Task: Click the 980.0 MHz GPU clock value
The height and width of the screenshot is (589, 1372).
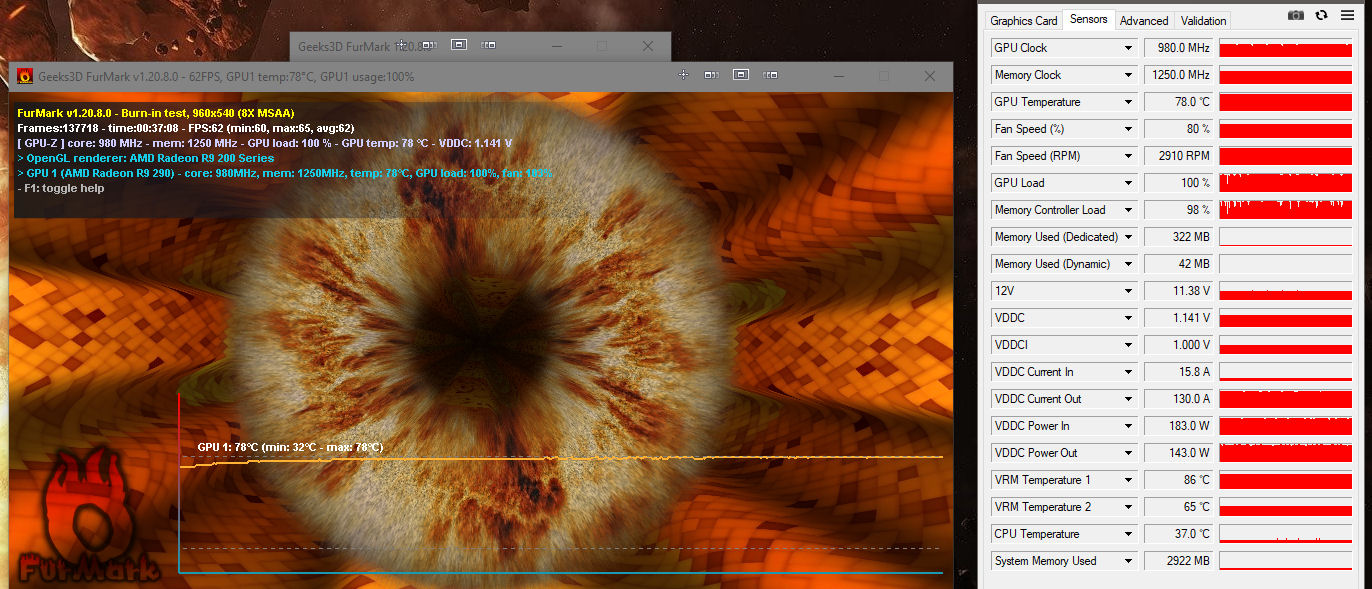Action: click(1179, 48)
